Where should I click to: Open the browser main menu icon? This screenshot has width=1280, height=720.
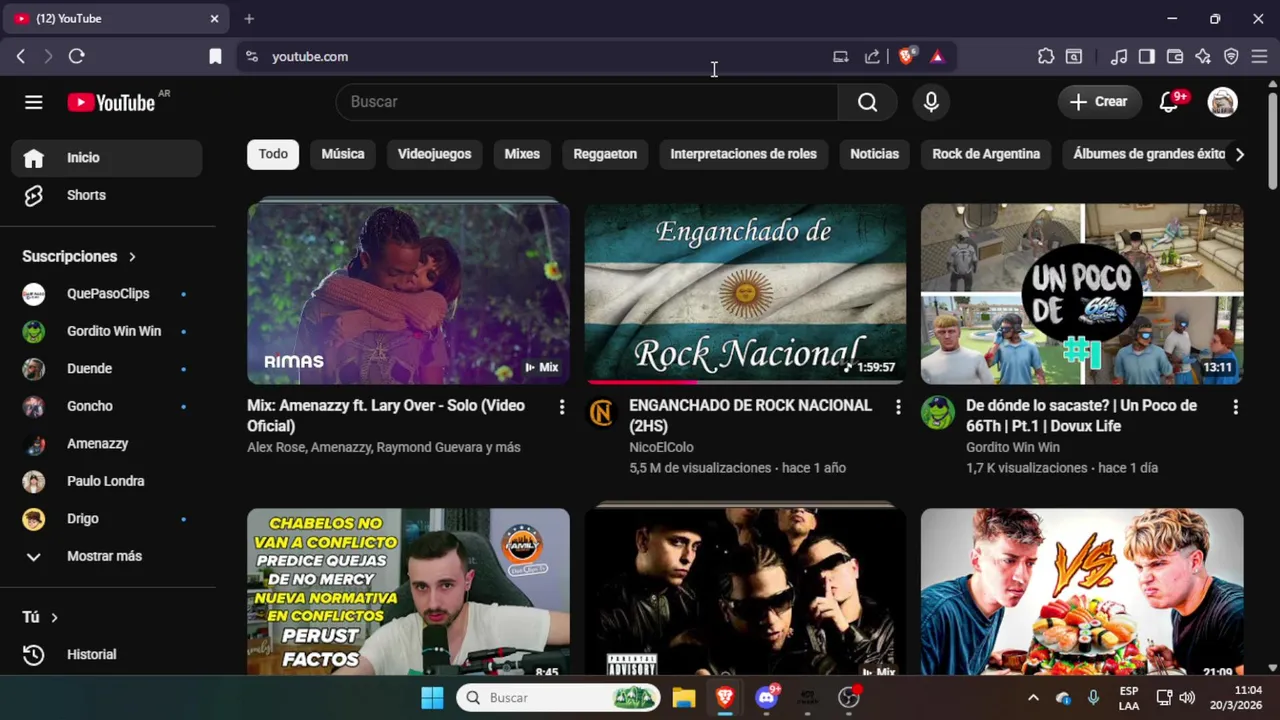(x=1260, y=57)
